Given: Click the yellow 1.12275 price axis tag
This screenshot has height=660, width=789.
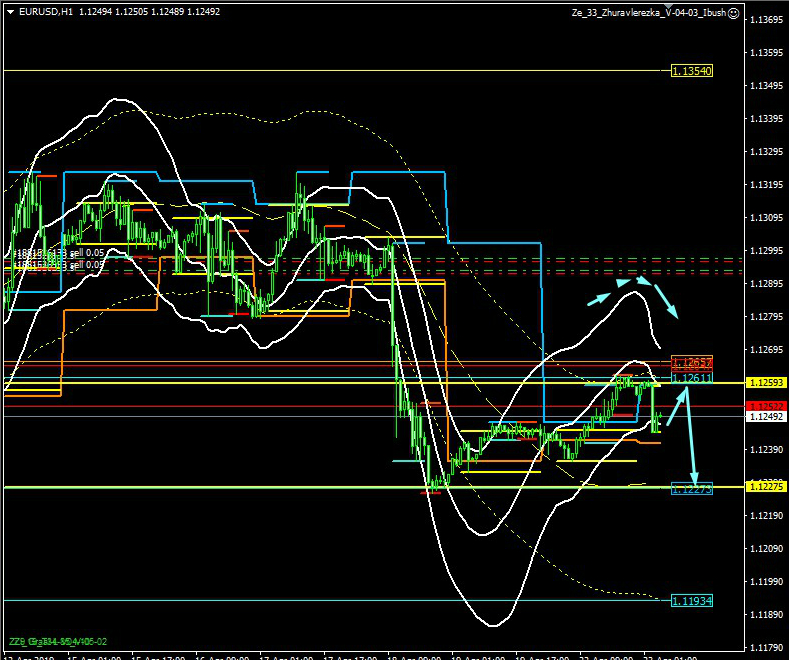Looking at the screenshot, I should click(767, 487).
